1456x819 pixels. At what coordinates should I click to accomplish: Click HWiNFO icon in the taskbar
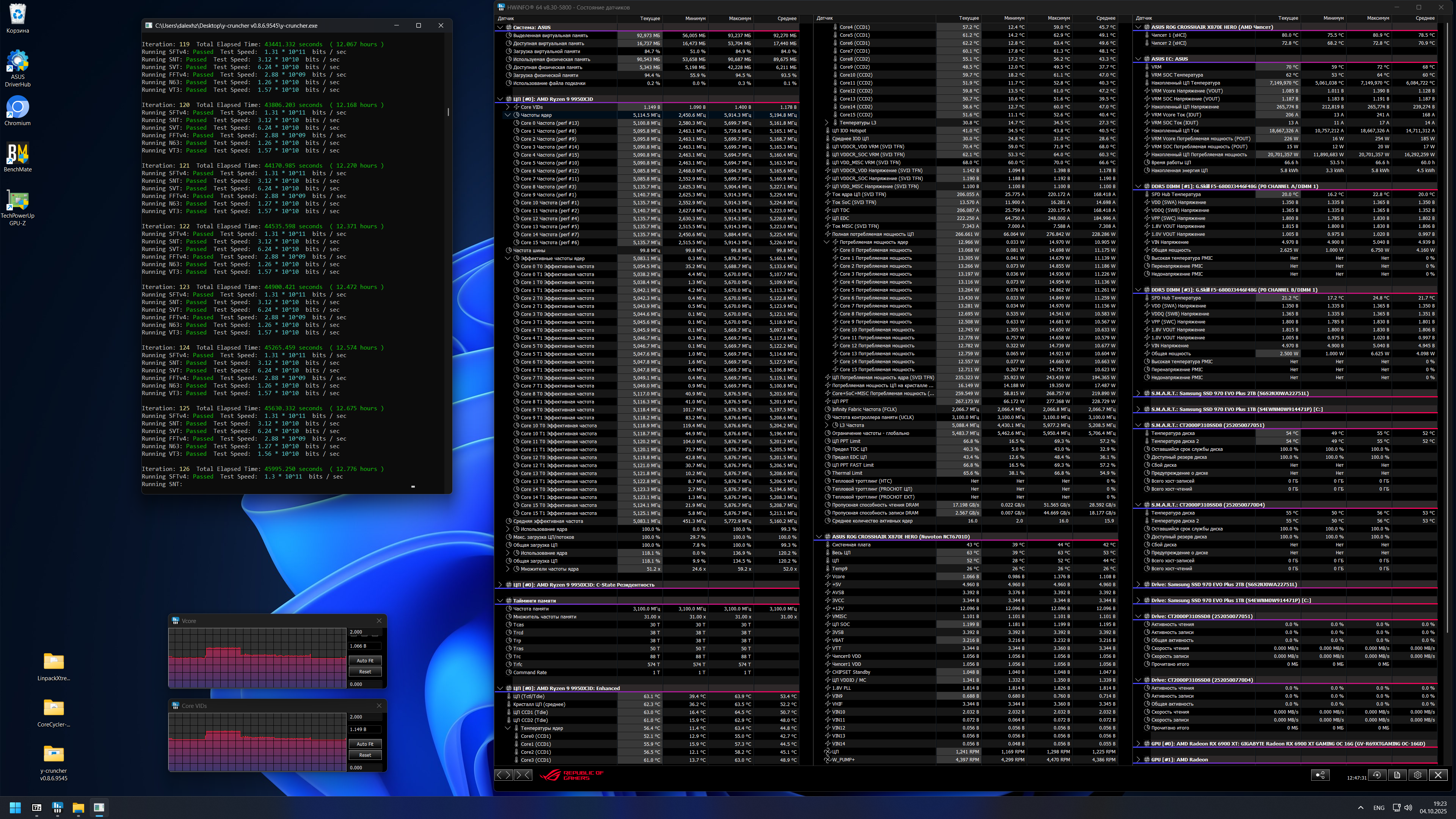click(57, 807)
